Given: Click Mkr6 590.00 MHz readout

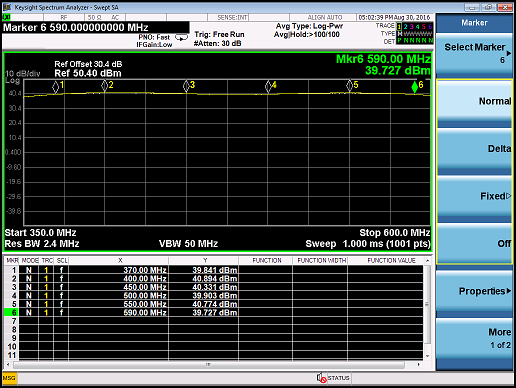Looking at the screenshot, I should (x=383, y=59).
